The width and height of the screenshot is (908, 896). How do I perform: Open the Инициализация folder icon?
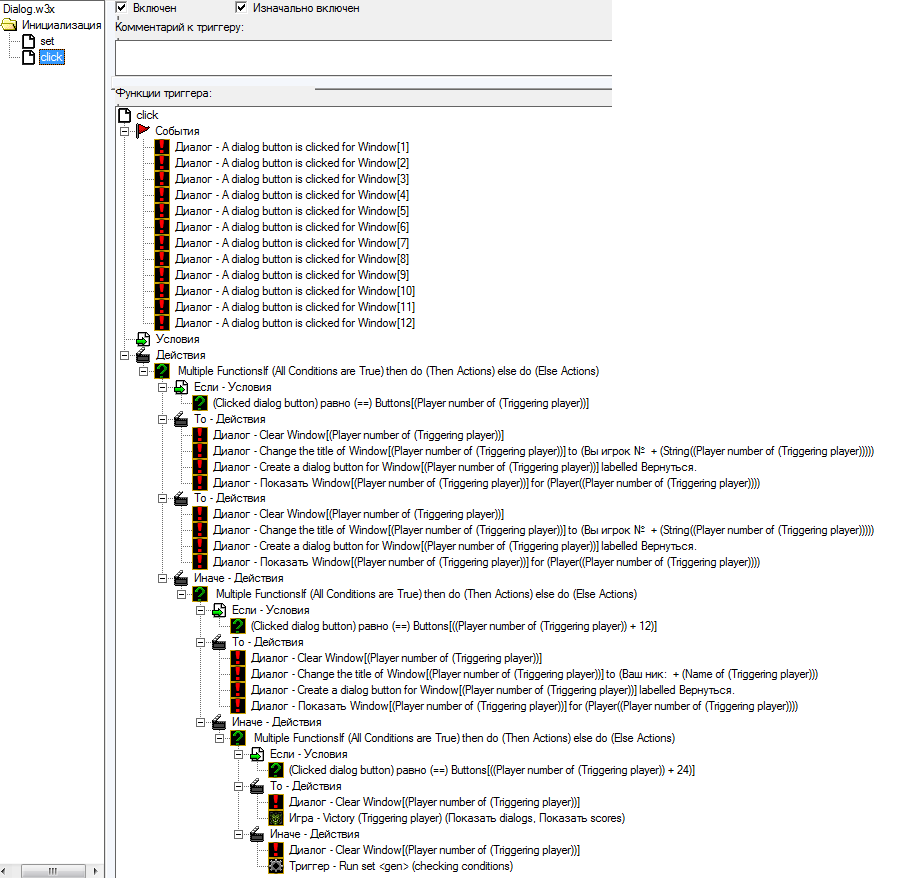pyautogui.click(x=9, y=25)
